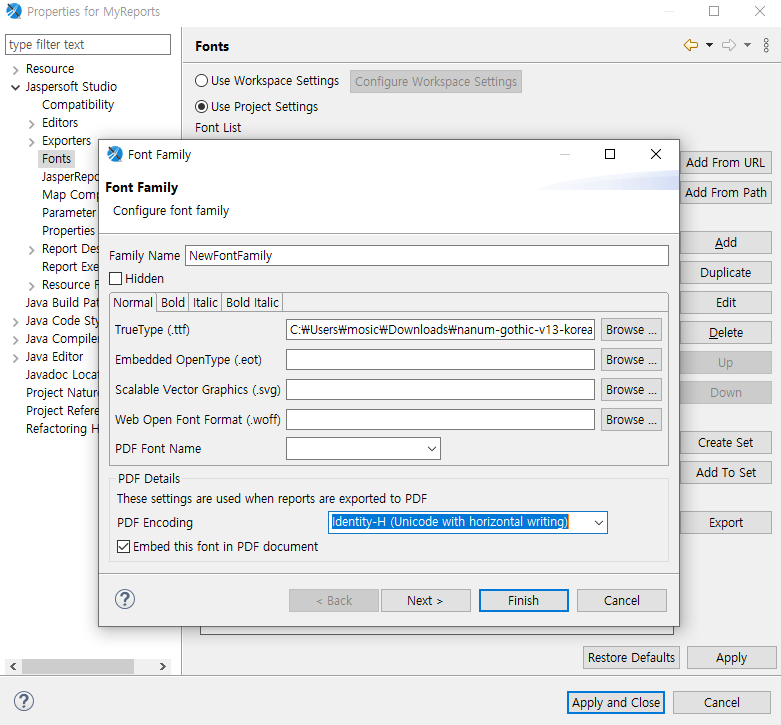Expand the Exporters tree node
This screenshot has width=781, height=725.
pyautogui.click(x=31, y=141)
